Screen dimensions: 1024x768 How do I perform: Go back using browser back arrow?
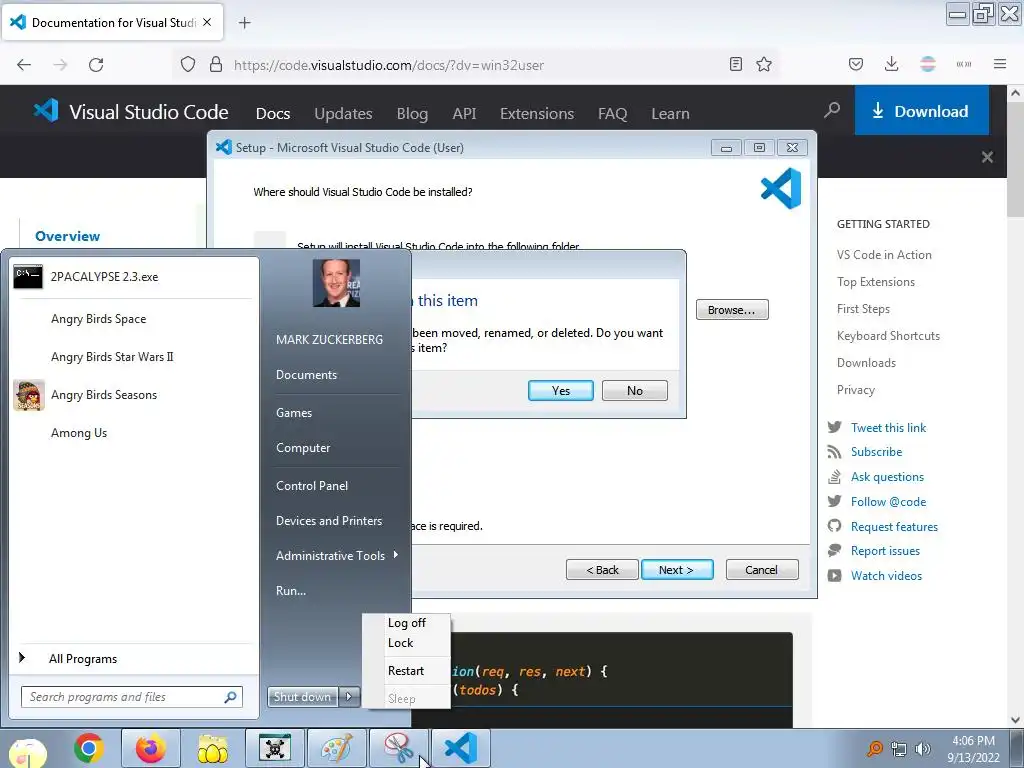(24, 65)
